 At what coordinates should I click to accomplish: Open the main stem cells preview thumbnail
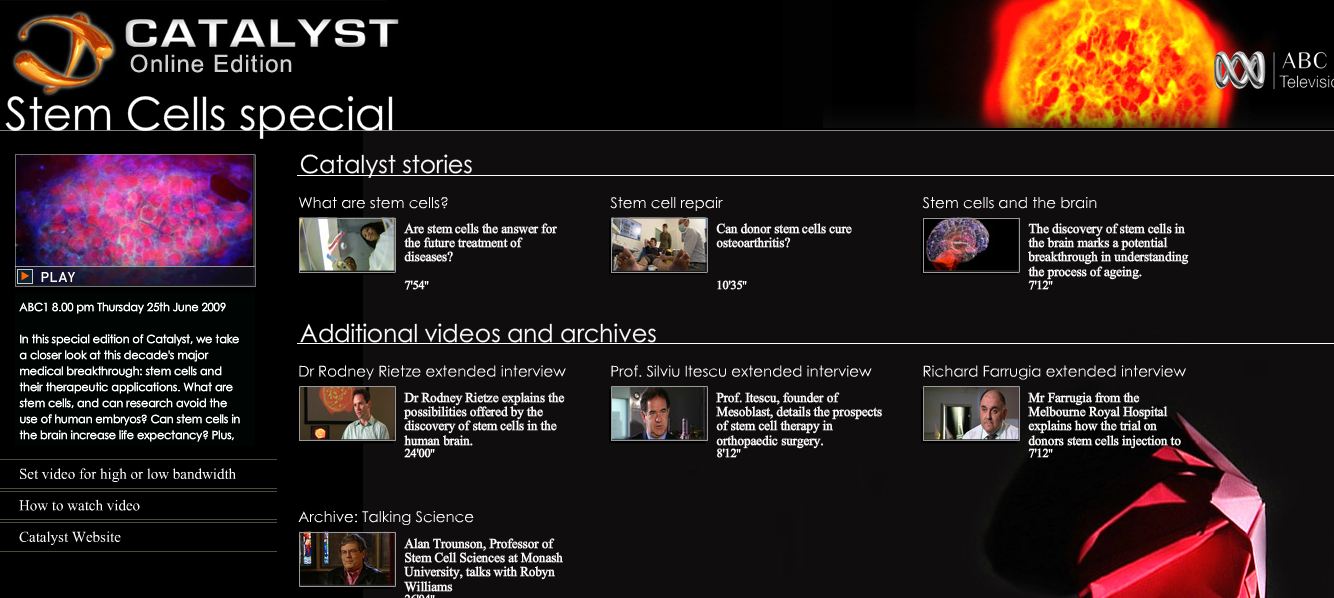[135, 211]
